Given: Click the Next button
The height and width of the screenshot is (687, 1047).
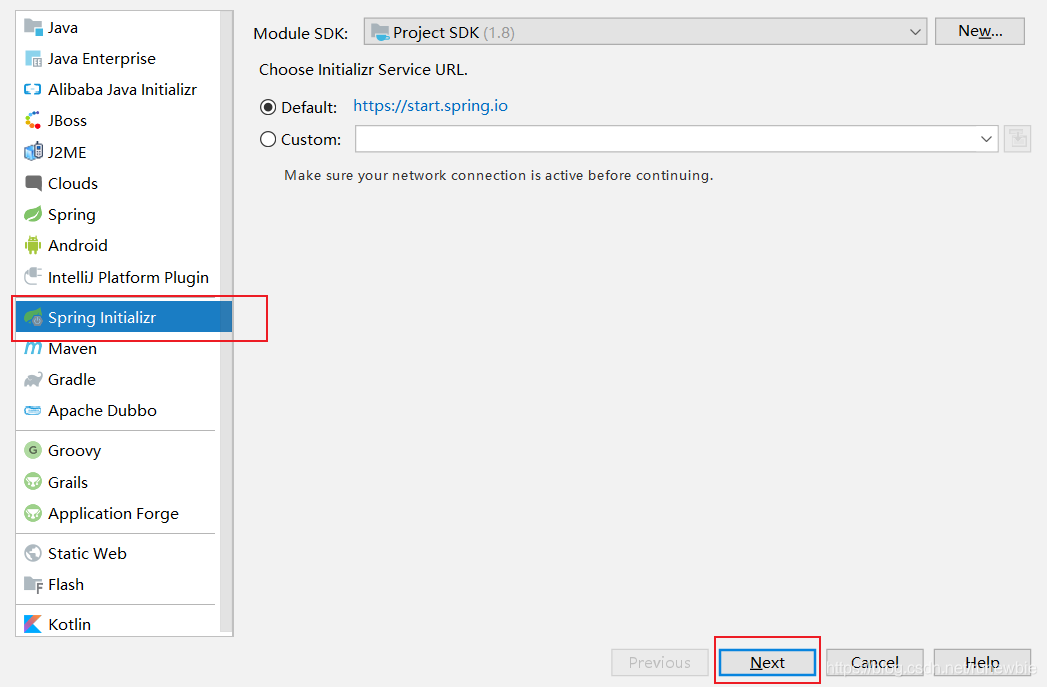Looking at the screenshot, I should (x=767, y=662).
